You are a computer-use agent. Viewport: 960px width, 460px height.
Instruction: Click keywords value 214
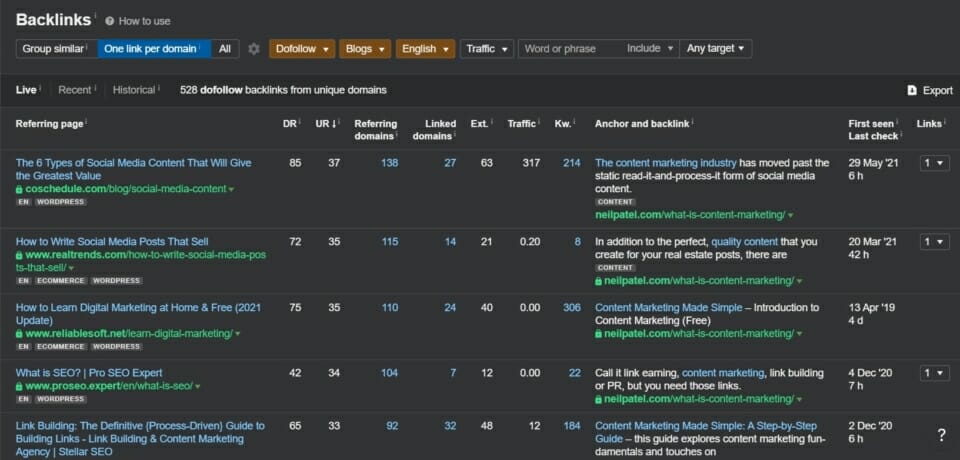(571, 163)
